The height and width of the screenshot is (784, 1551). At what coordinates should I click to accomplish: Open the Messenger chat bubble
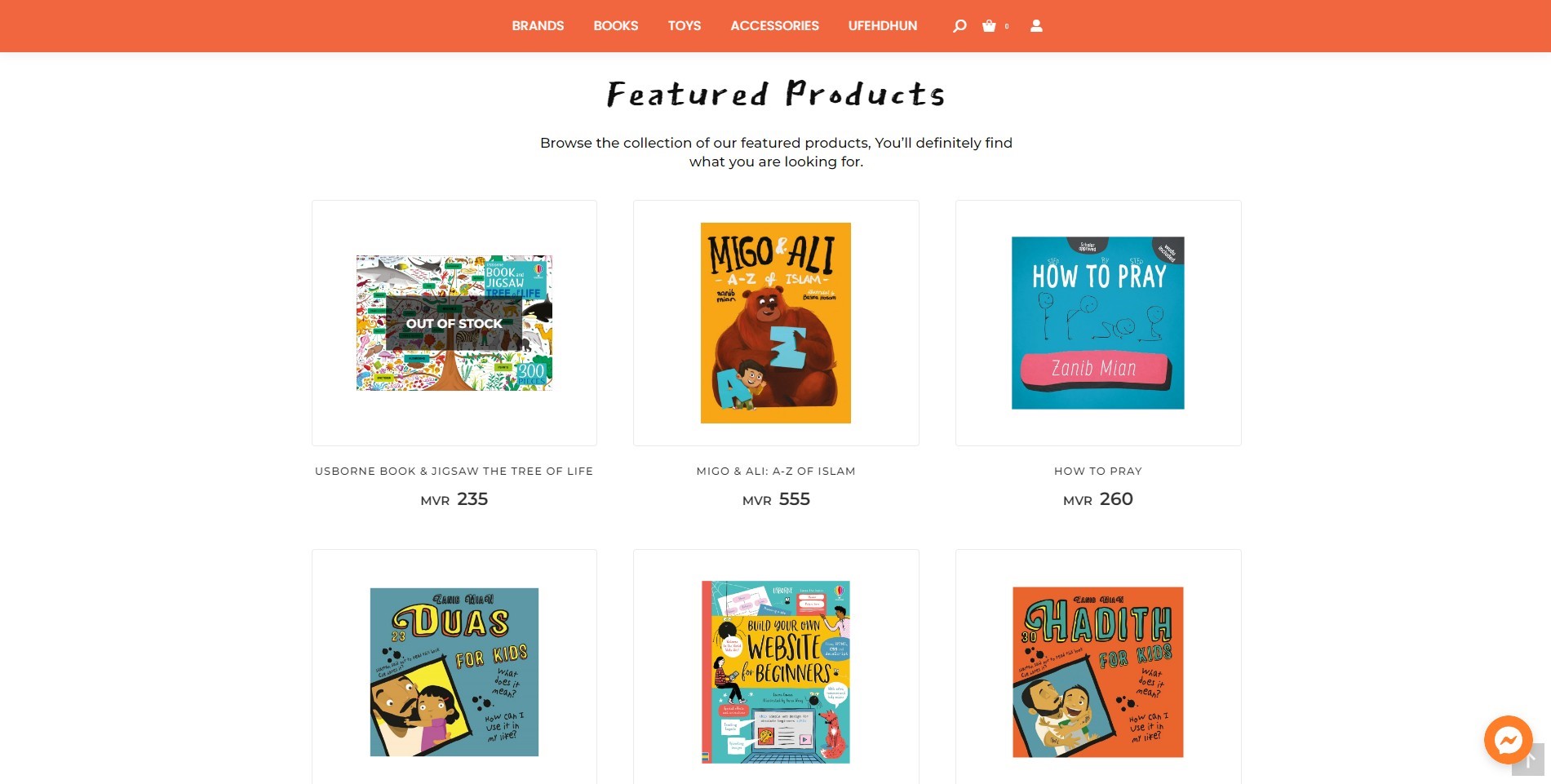coord(1508,740)
